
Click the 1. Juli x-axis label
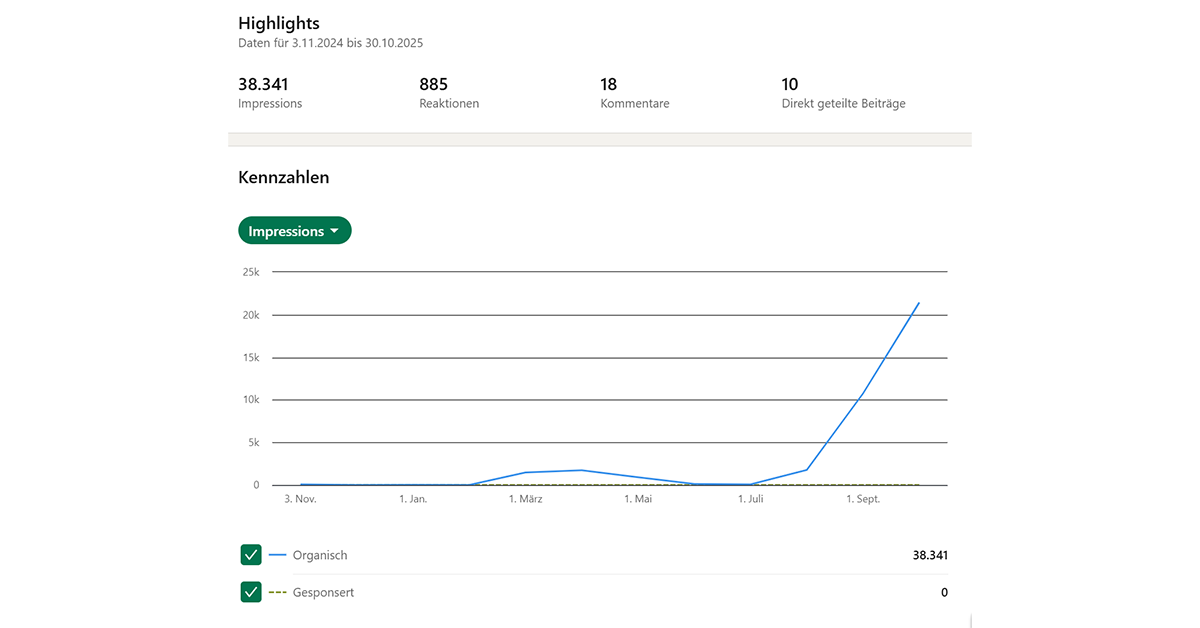(749, 499)
